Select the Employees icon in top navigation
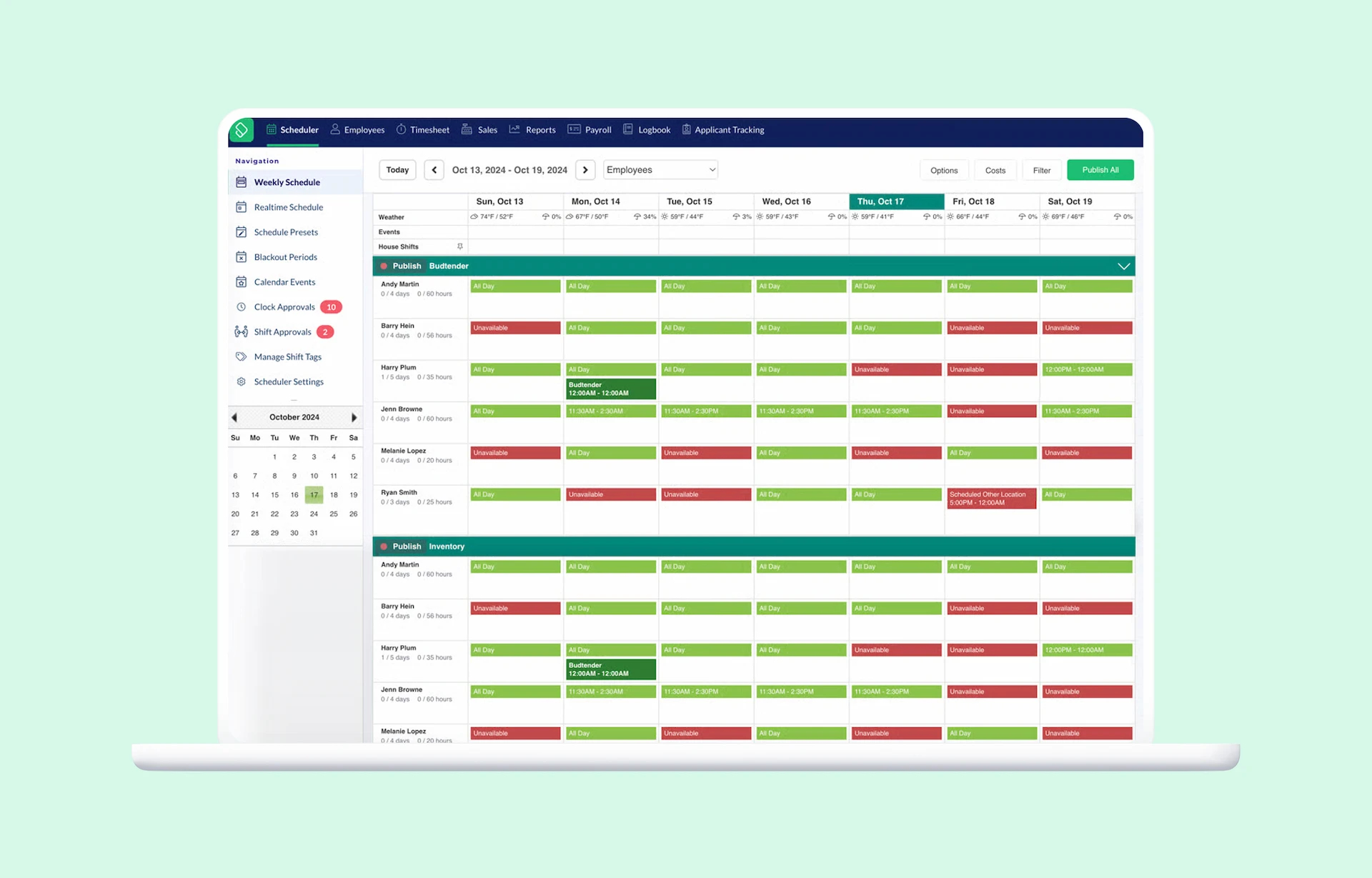 click(334, 129)
